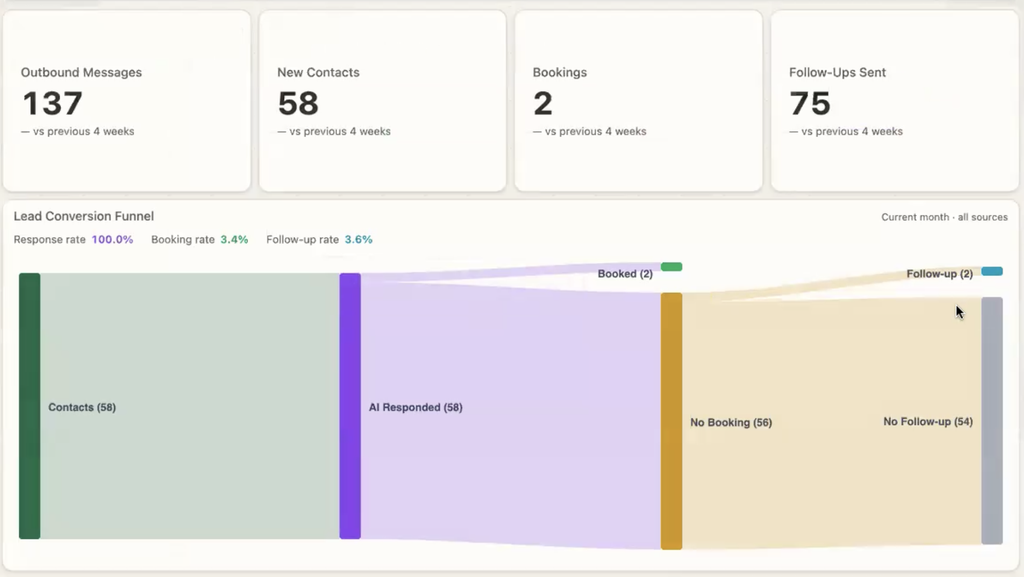Click the Follow-up (2) label
This screenshot has width=1024, height=577.
tap(939, 273)
